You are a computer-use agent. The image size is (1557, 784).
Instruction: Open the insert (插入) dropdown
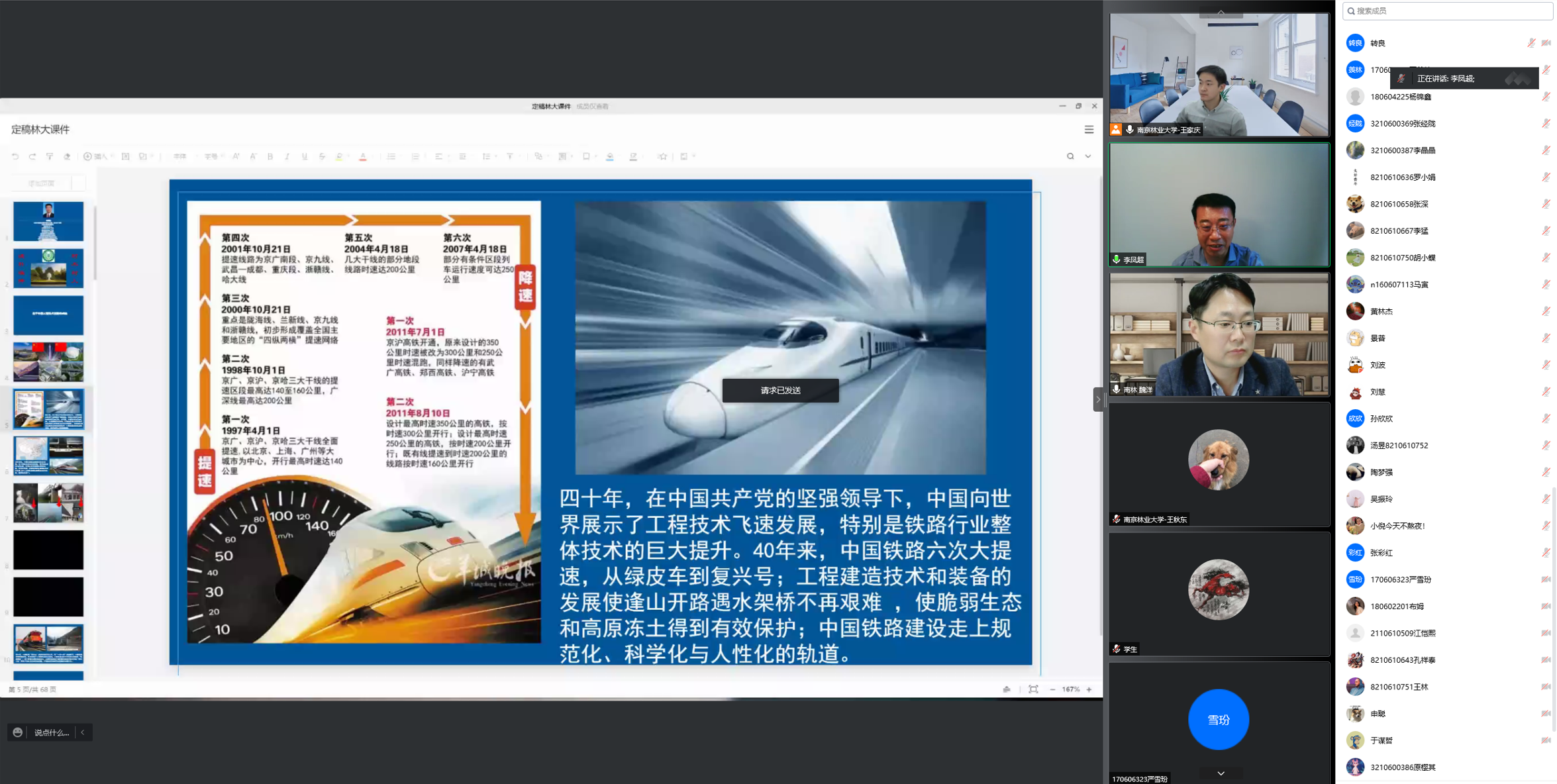point(96,156)
